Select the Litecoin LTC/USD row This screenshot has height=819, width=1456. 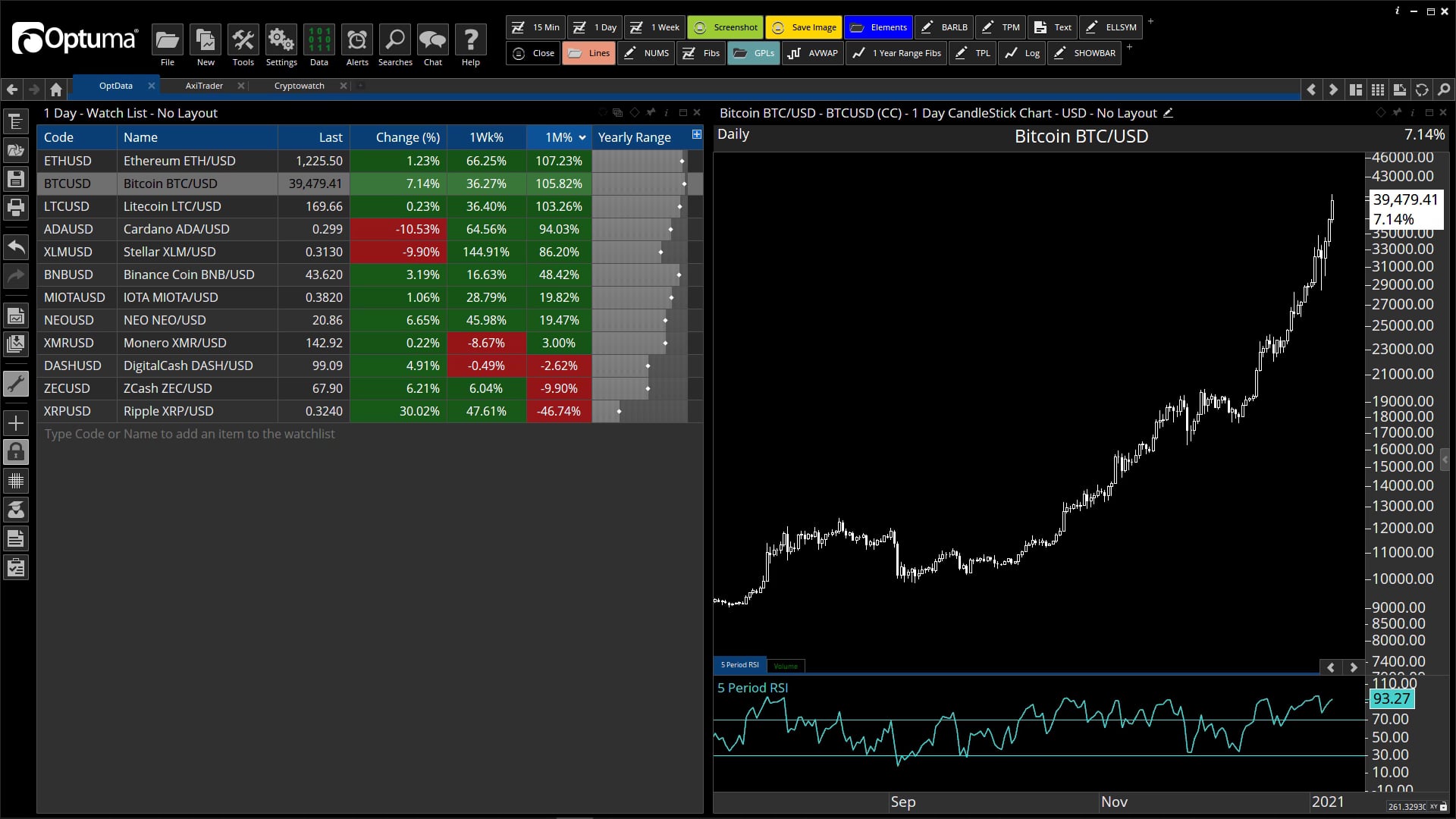pyautogui.click(x=370, y=206)
